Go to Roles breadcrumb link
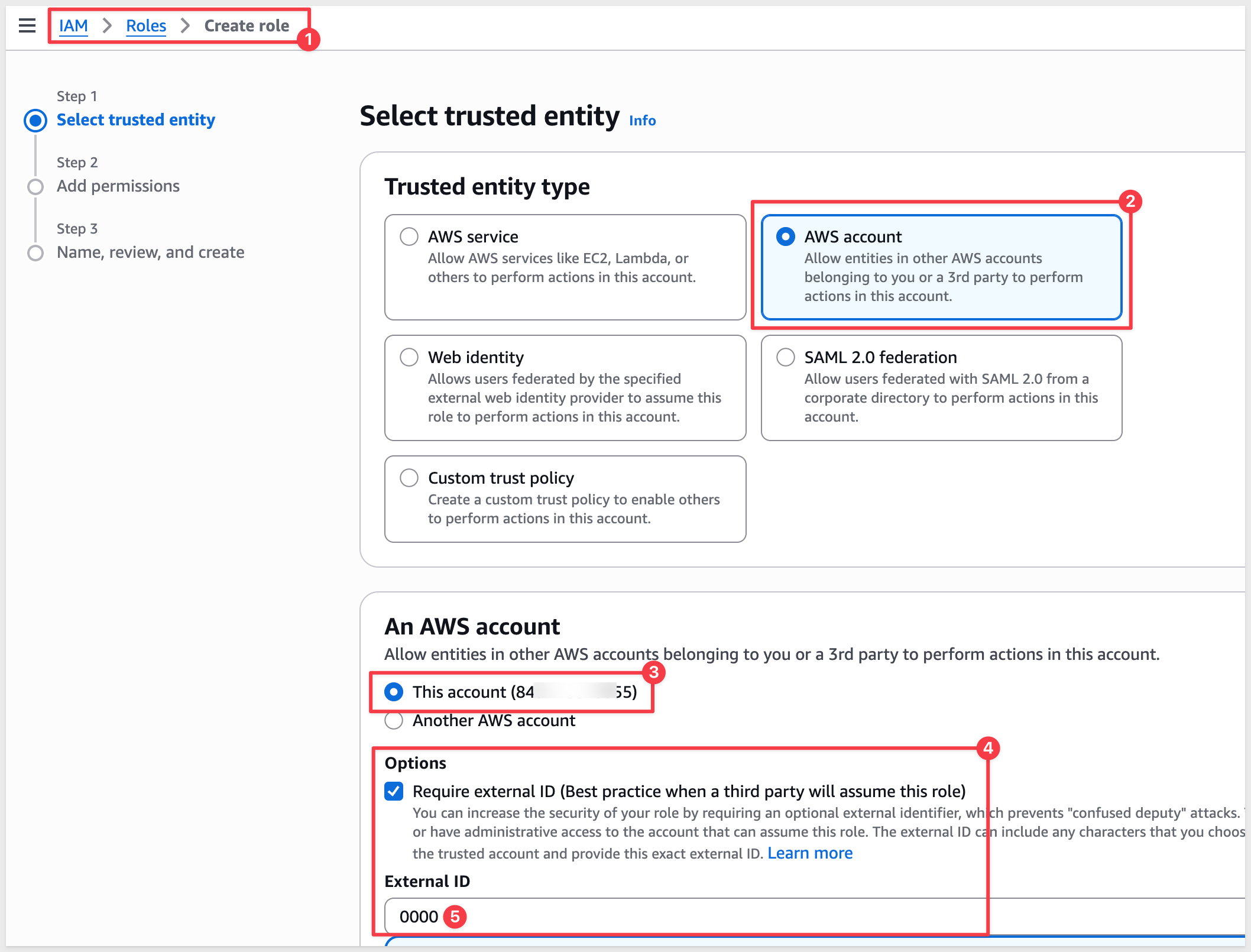 pyautogui.click(x=146, y=25)
